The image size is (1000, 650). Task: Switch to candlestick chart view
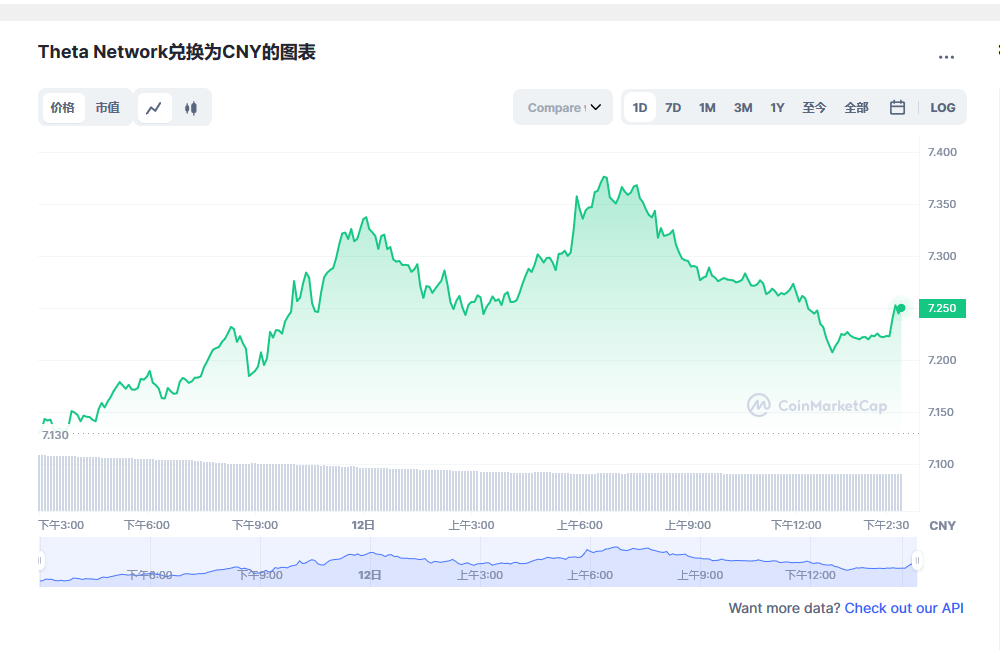tap(191, 108)
